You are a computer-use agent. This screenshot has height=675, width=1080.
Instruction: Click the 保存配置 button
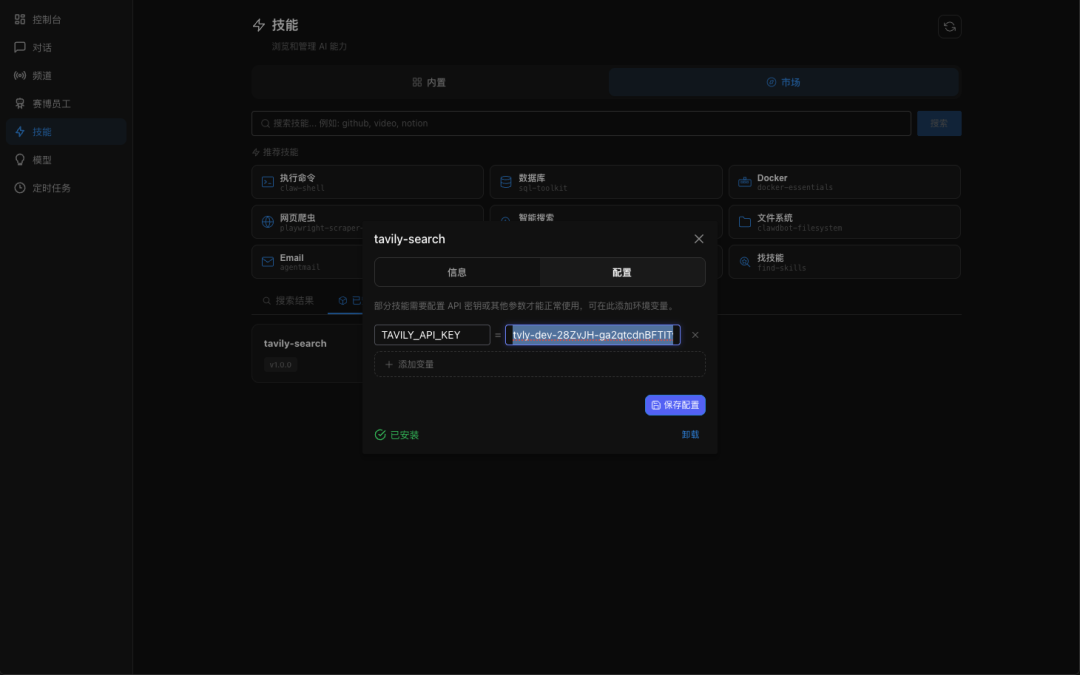pos(675,405)
